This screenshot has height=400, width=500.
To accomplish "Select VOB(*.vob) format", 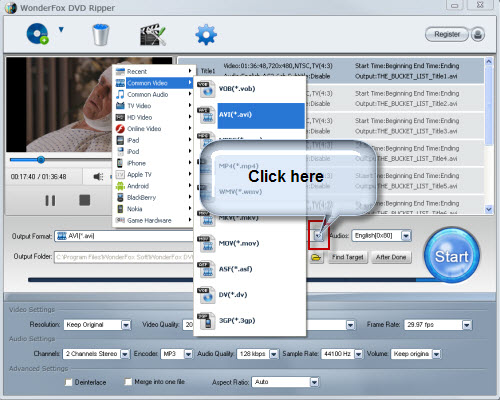I will click(x=250, y=89).
